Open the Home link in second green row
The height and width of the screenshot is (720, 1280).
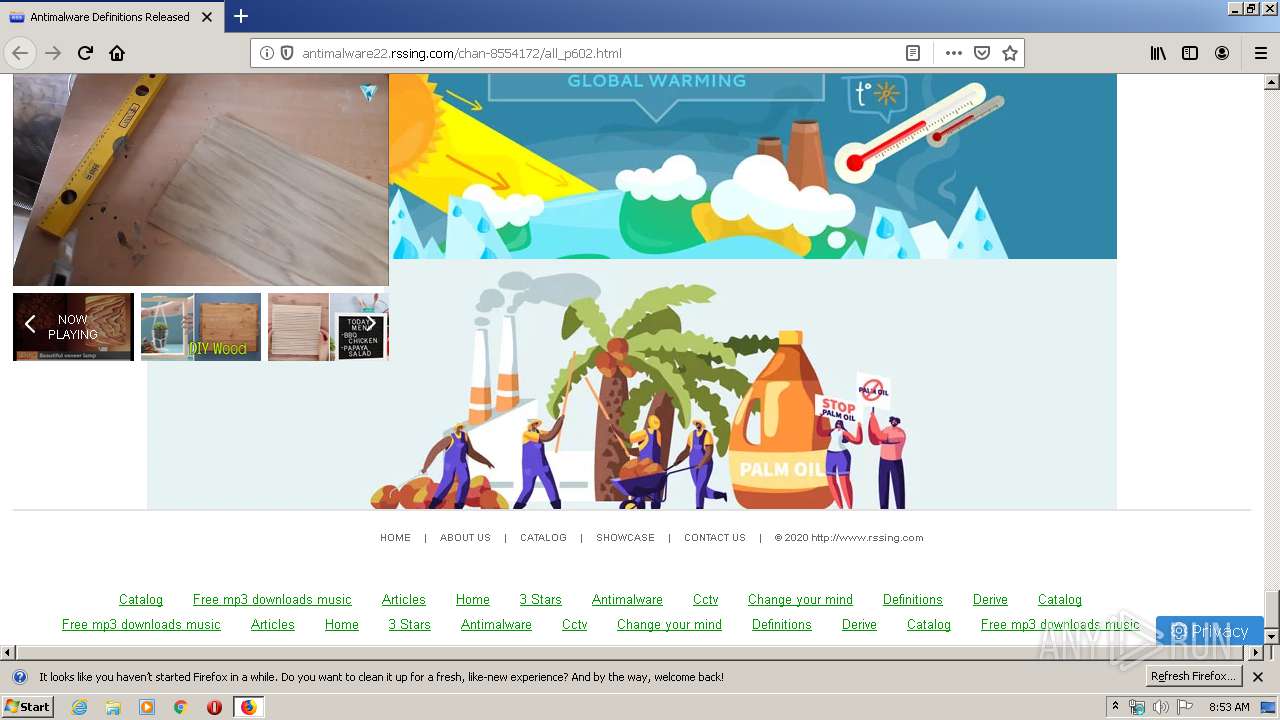click(341, 625)
